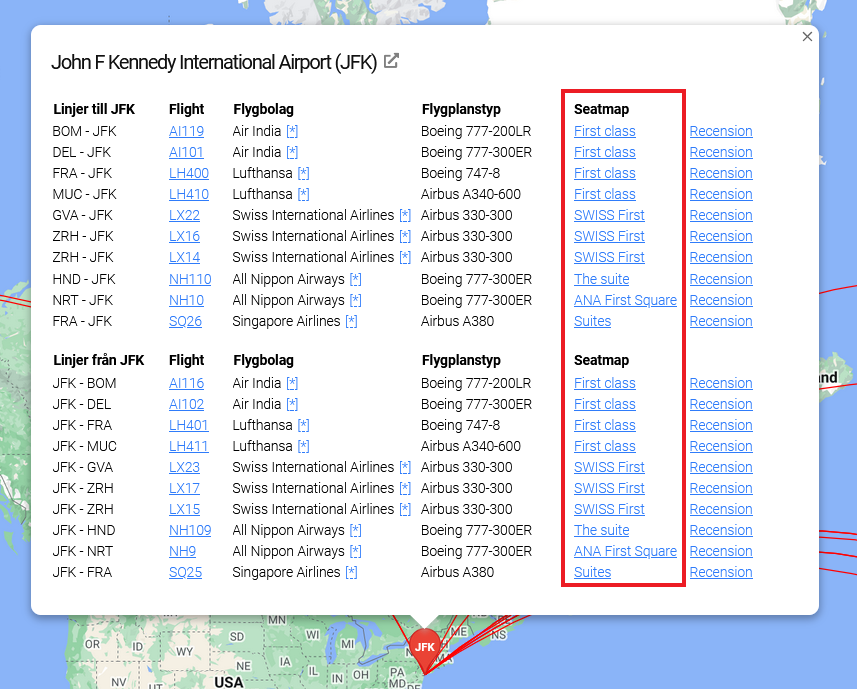The image size is (857, 689).
Task: Click the [*] next to Lufthansa LH411
Action: coord(303,446)
